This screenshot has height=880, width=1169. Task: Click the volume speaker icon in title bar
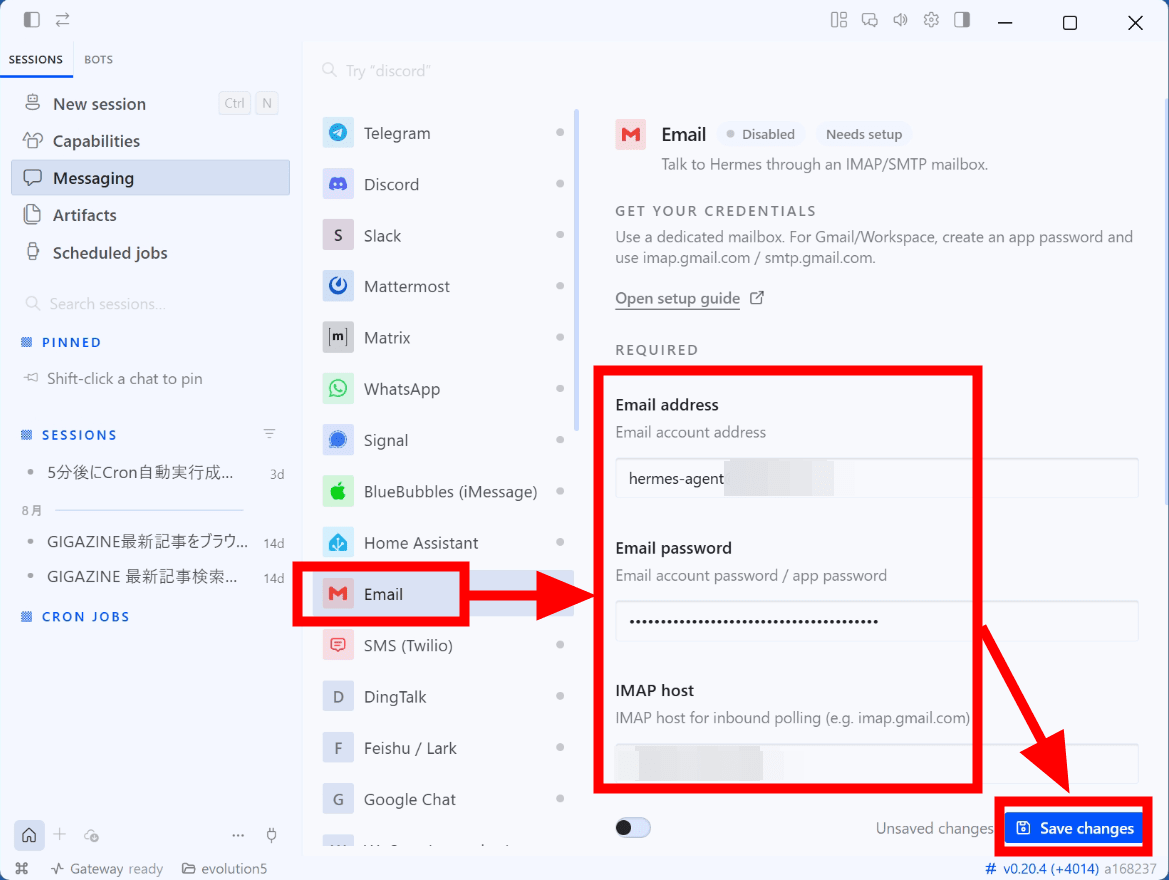pyautogui.click(x=901, y=20)
